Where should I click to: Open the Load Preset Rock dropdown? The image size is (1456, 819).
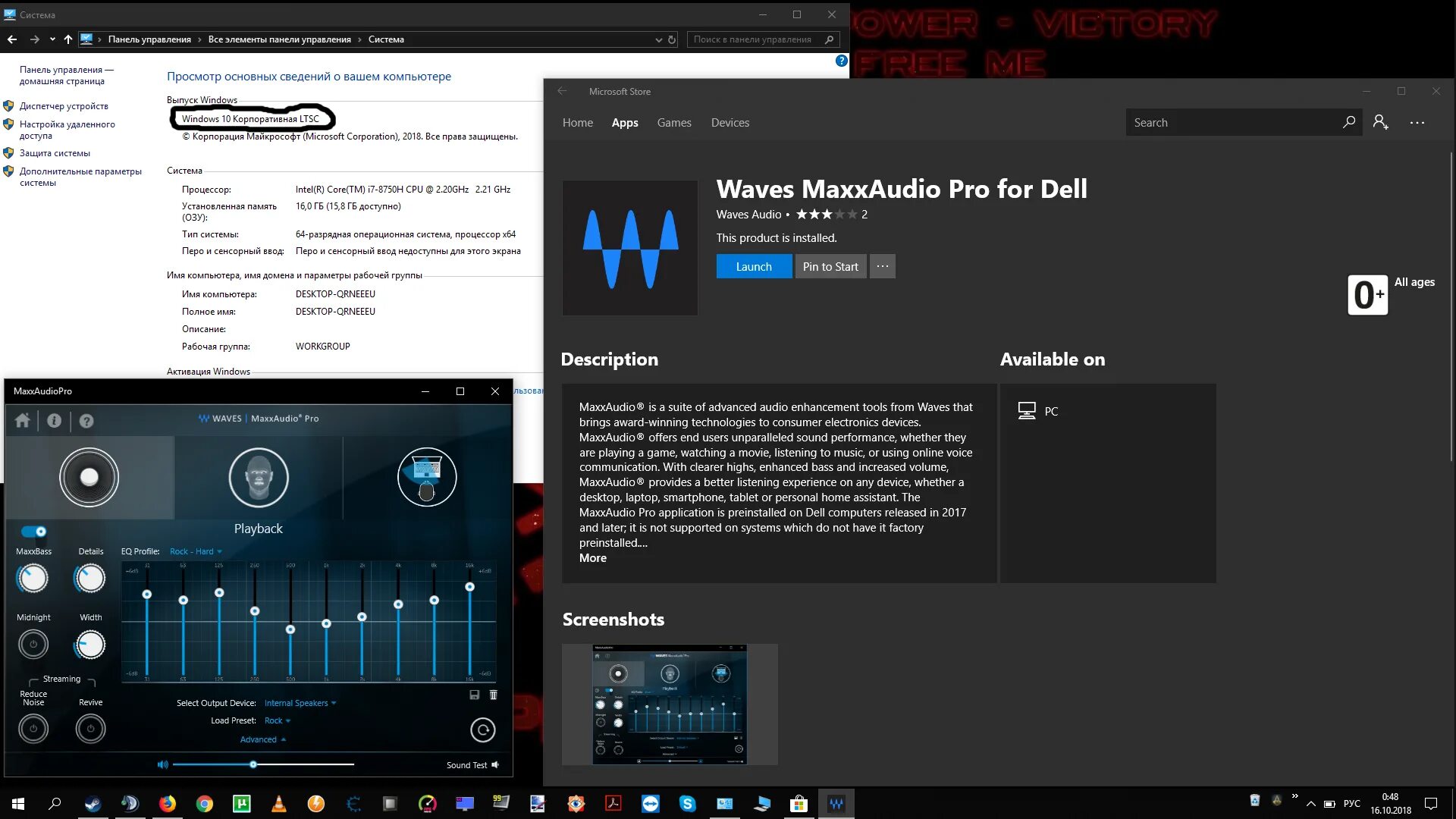(x=277, y=720)
